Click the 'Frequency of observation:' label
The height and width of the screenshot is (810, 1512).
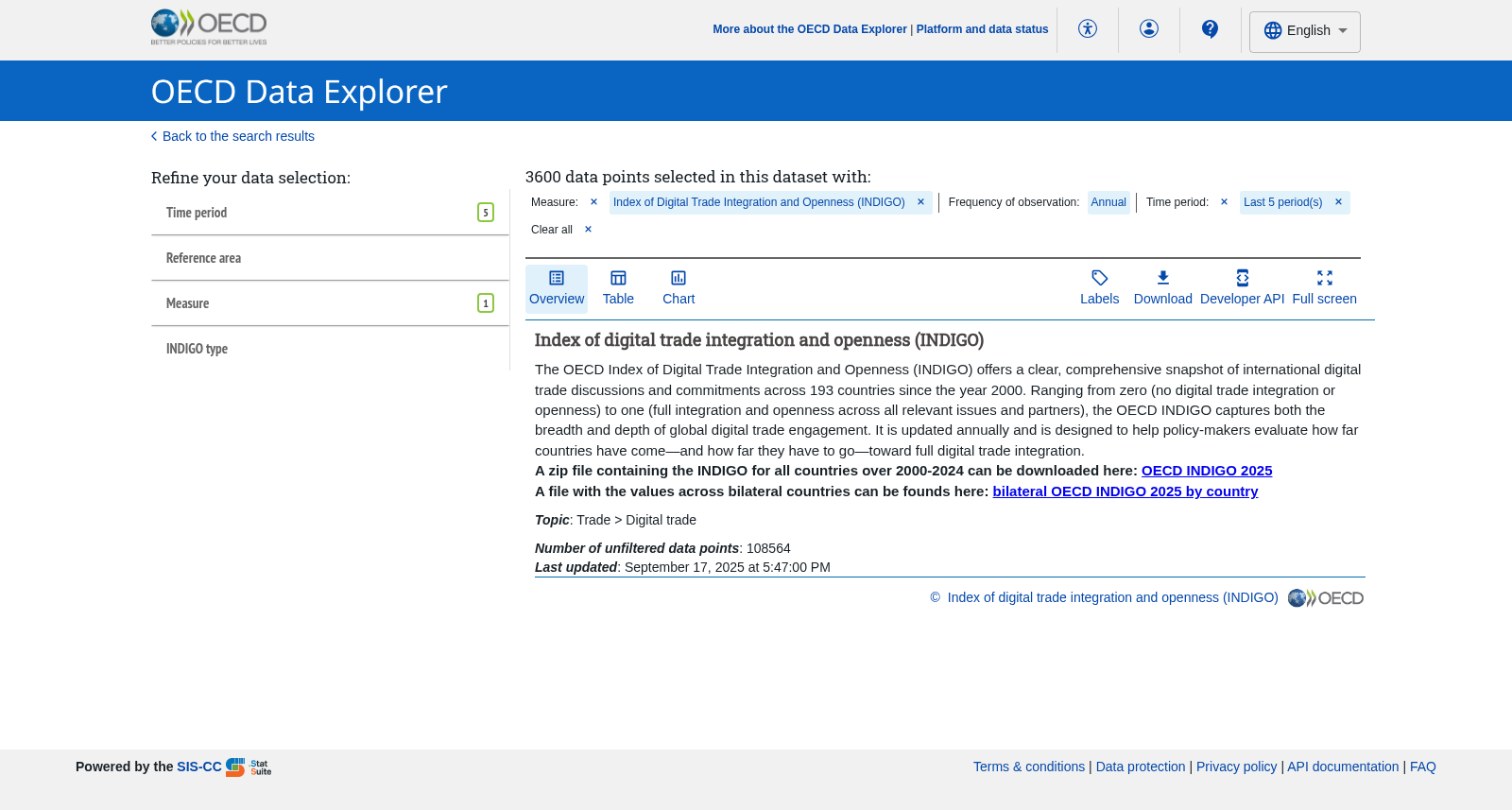click(x=1014, y=202)
